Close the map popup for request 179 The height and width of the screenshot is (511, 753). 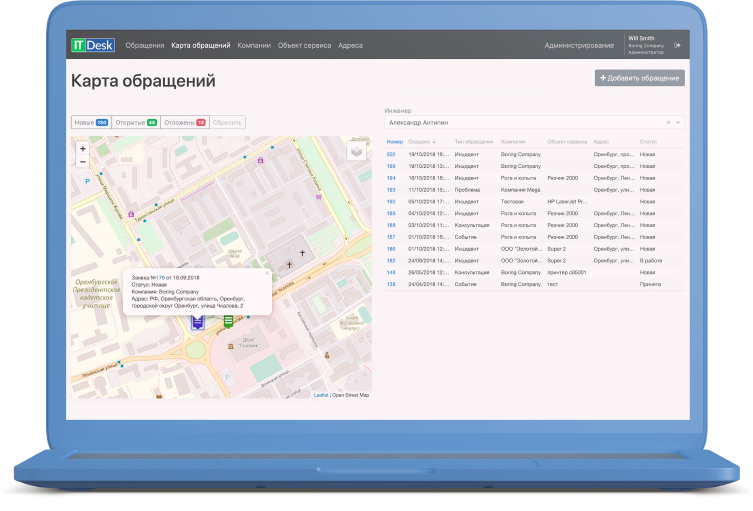coord(266,271)
